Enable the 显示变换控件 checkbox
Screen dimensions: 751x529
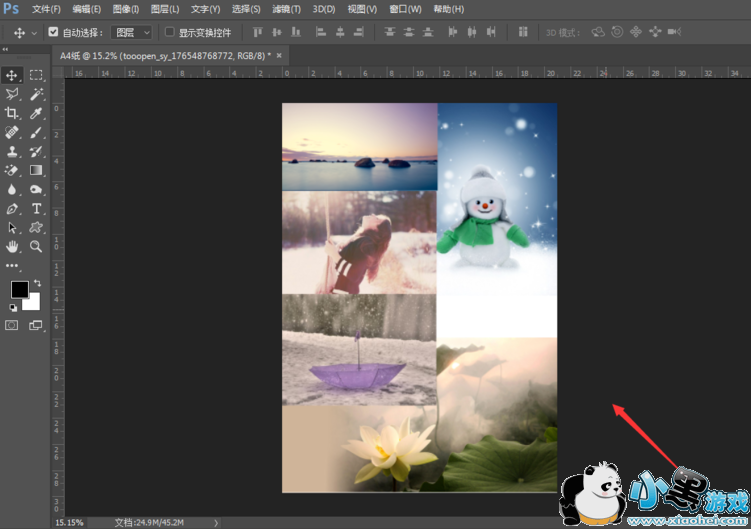169,32
